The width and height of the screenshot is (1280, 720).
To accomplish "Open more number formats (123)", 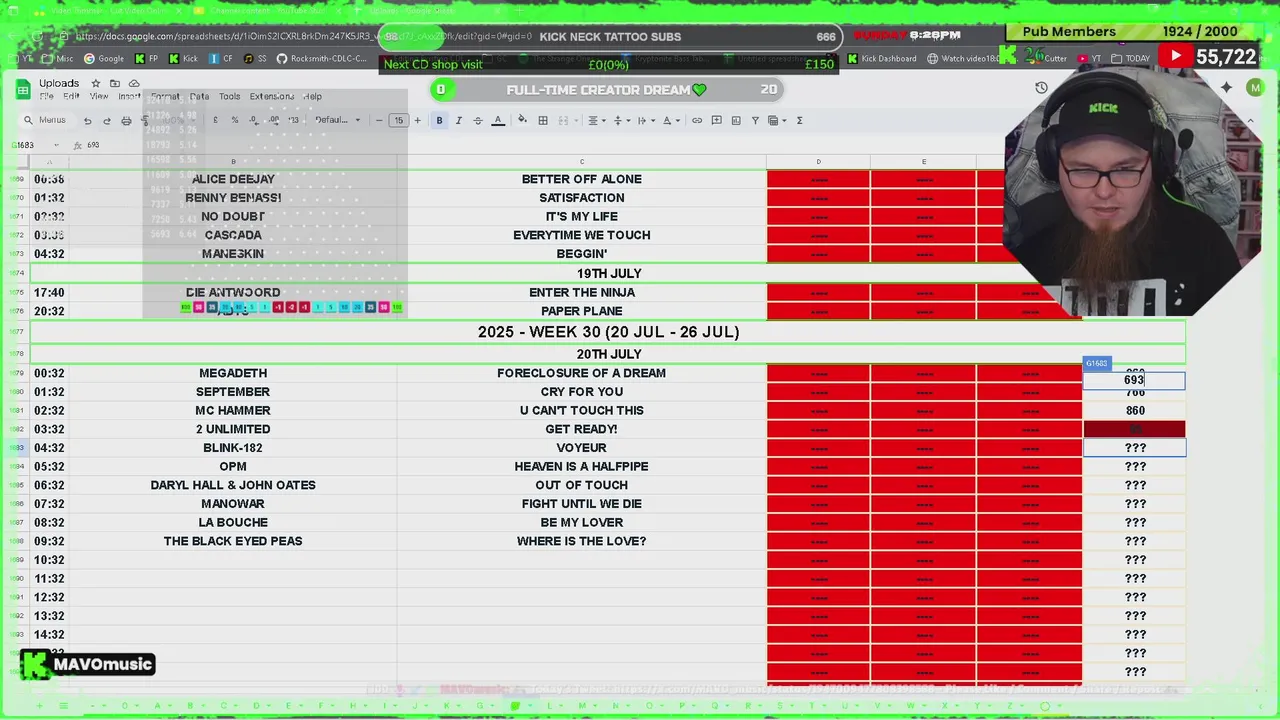I will [293, 121].
